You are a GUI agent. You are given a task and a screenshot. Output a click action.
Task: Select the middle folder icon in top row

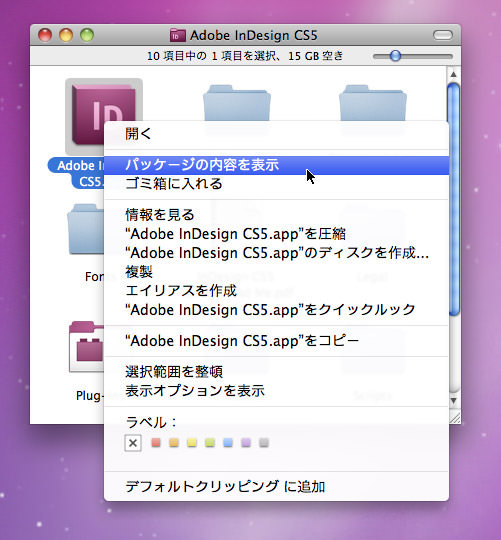tap(237, 103)
